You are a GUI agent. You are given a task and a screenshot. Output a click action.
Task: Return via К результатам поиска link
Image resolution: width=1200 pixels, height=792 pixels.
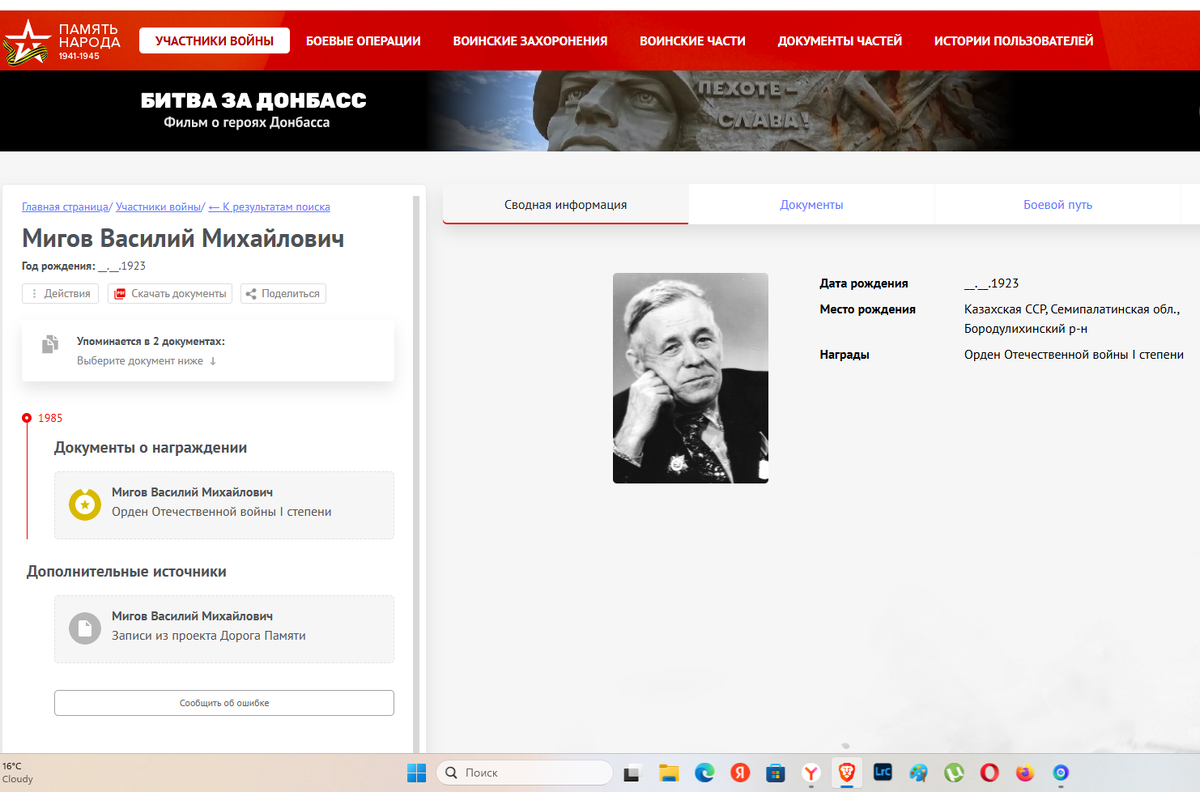click(269, 207)
